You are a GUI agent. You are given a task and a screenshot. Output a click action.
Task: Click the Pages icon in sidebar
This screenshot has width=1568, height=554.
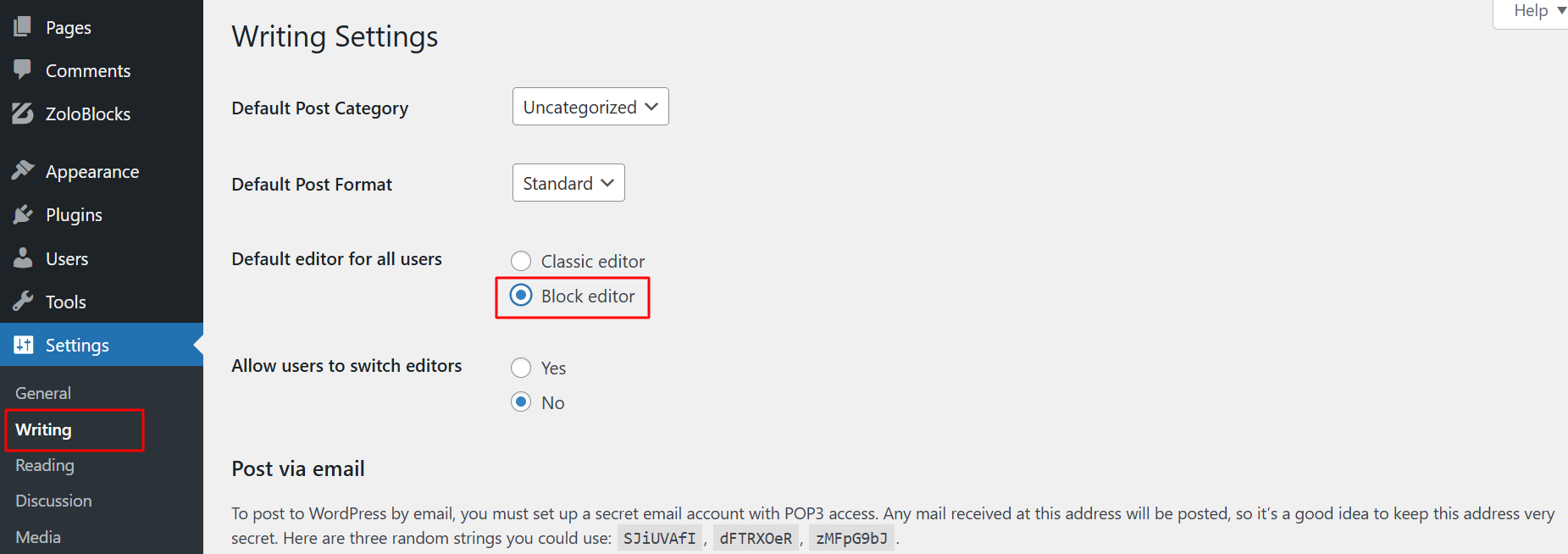tap(23, 26)
